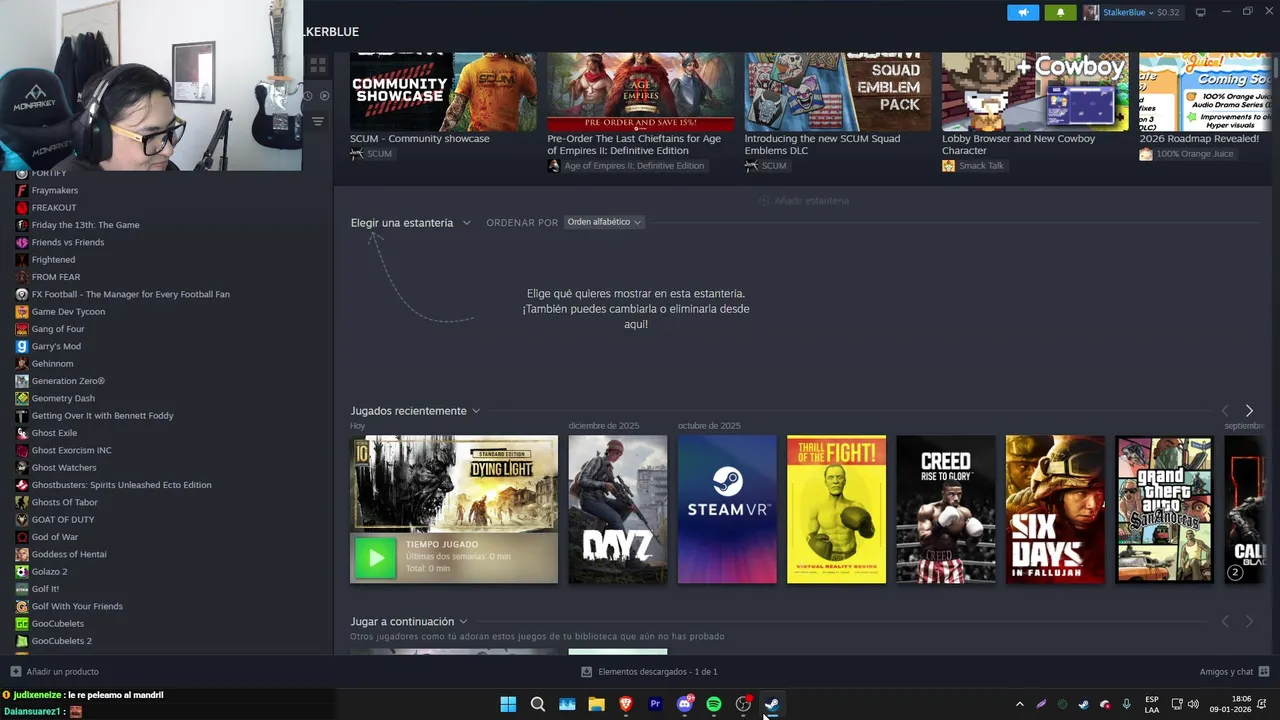Click the Friday the 13th game icon
Viewport: 1280px width, 720px height.
pos(22,225)
